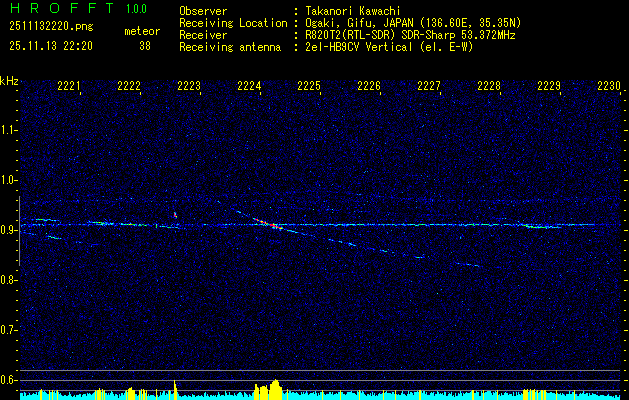629x400 pixels.
Task: Click the kHz axis unit label
Action: 9,80
